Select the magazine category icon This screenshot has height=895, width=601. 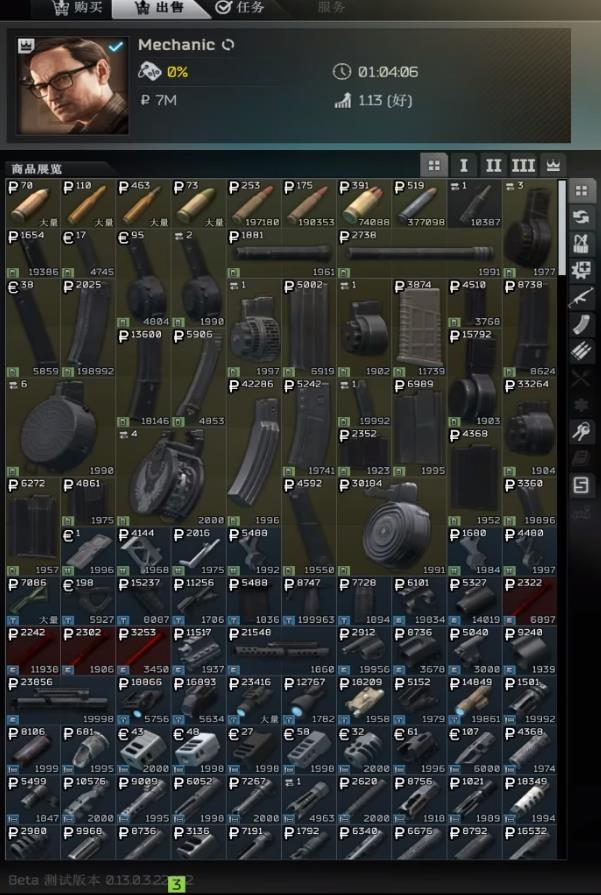(581, 324)
